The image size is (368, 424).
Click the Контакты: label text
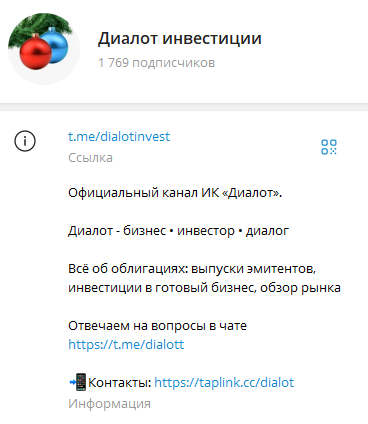[x=120, y=383]
